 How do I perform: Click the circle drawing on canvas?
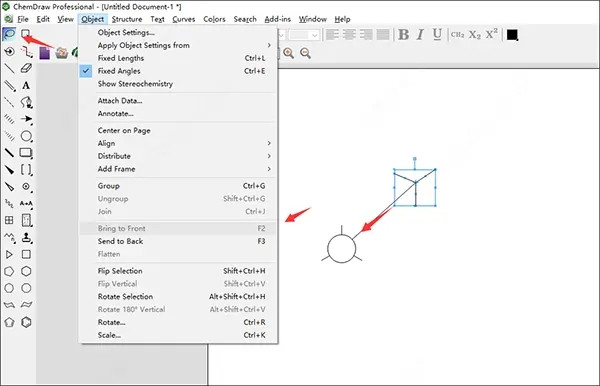[x=342, y=248]
